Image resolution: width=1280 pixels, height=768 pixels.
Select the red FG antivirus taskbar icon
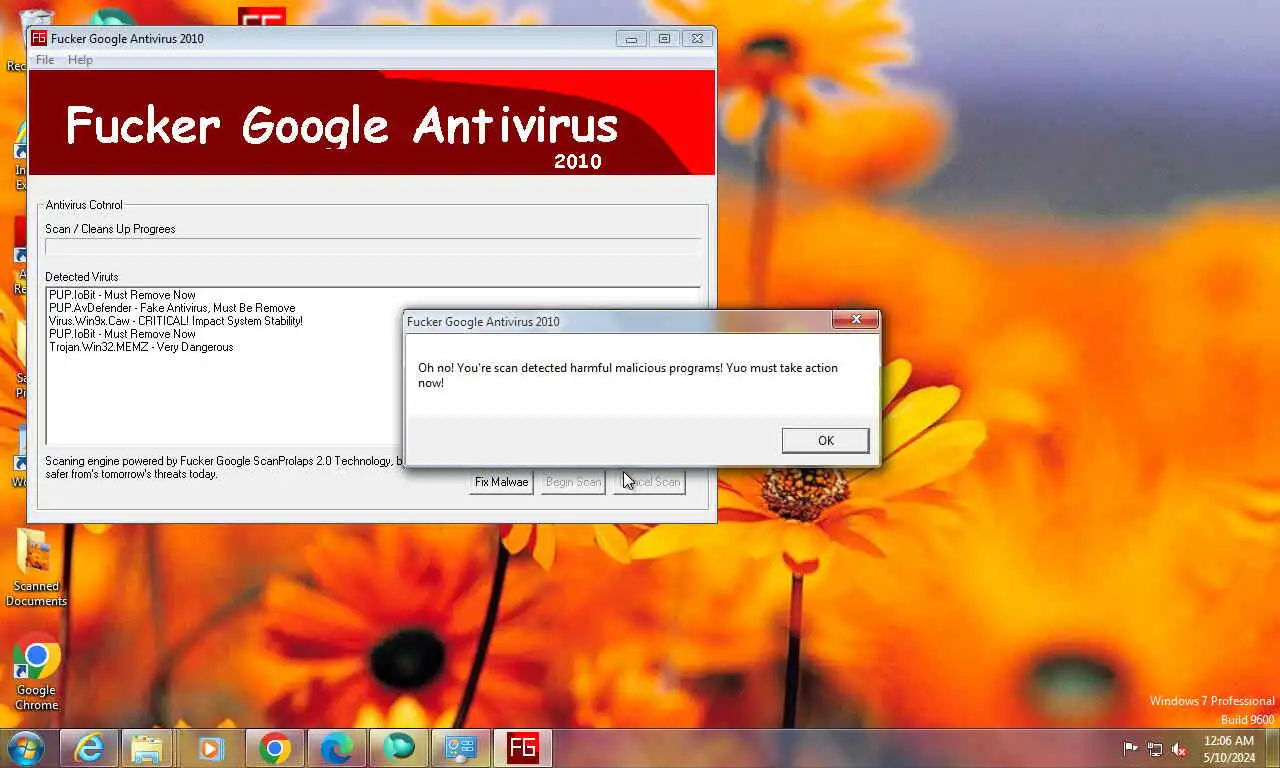click(x=523, y=748)
